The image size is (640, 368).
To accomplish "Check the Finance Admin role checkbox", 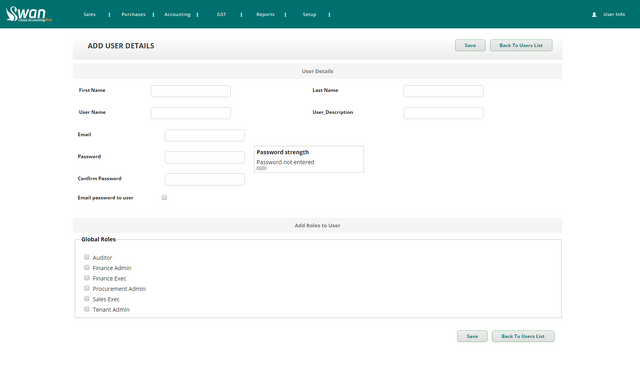I will 87,268.
